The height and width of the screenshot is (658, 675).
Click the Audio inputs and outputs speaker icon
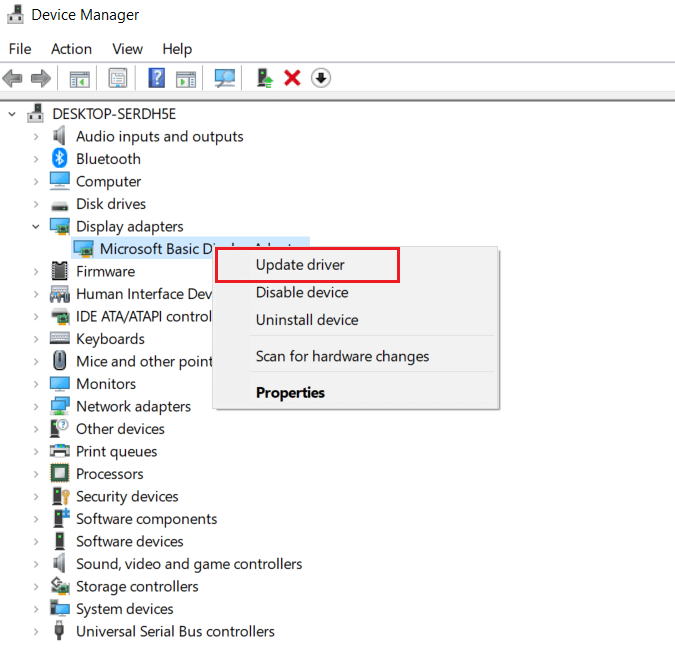(59, 136)
